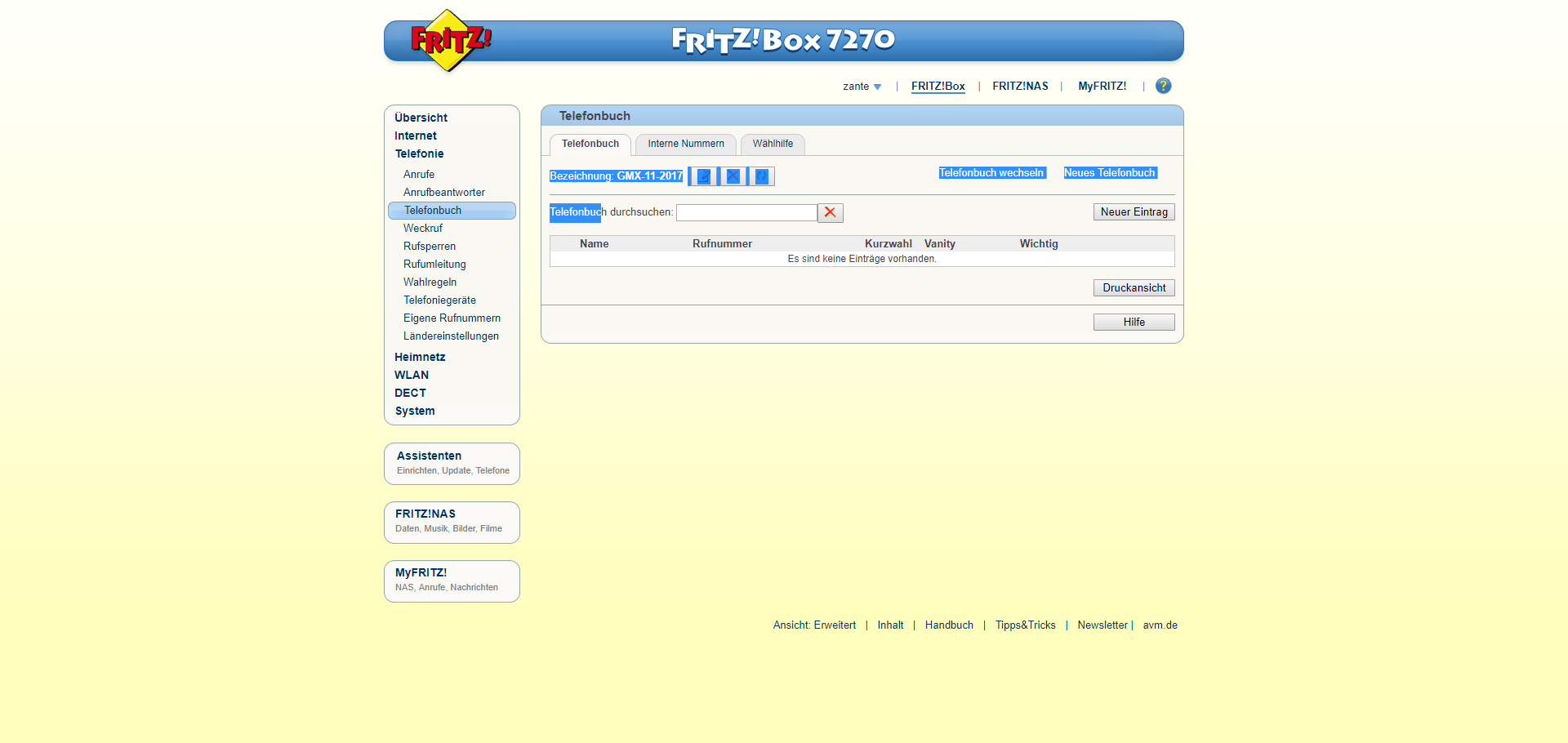Open the zante user dropdown
The image size is (1568, 743).
point(862,87)
